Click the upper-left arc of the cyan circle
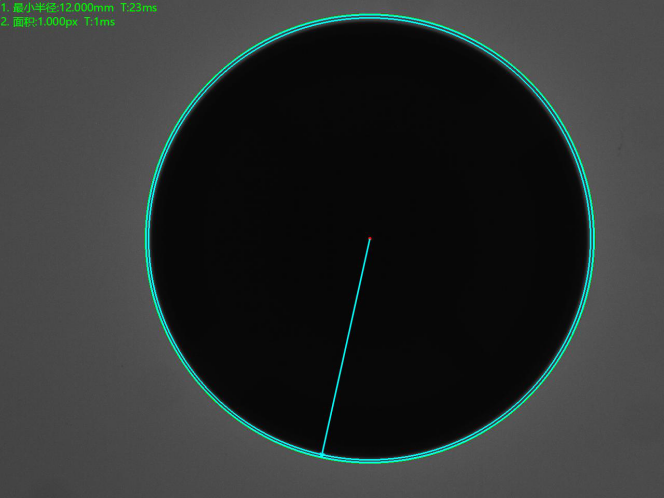 point(212,81)
